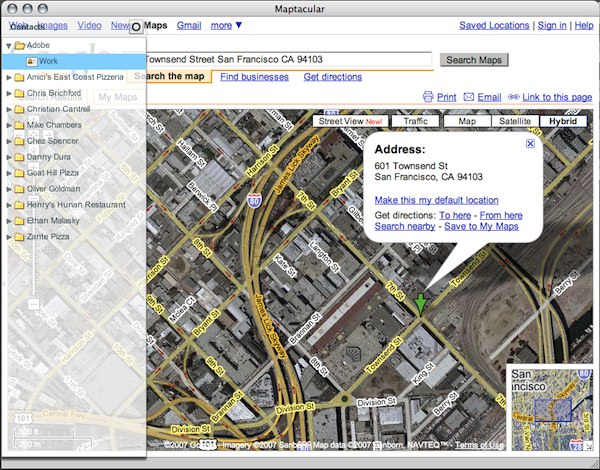Image resolution: width=600 pixels, height=470 pixels.
Task: Expand the Oliver Goldman group
Action: (x=9, y=189)
